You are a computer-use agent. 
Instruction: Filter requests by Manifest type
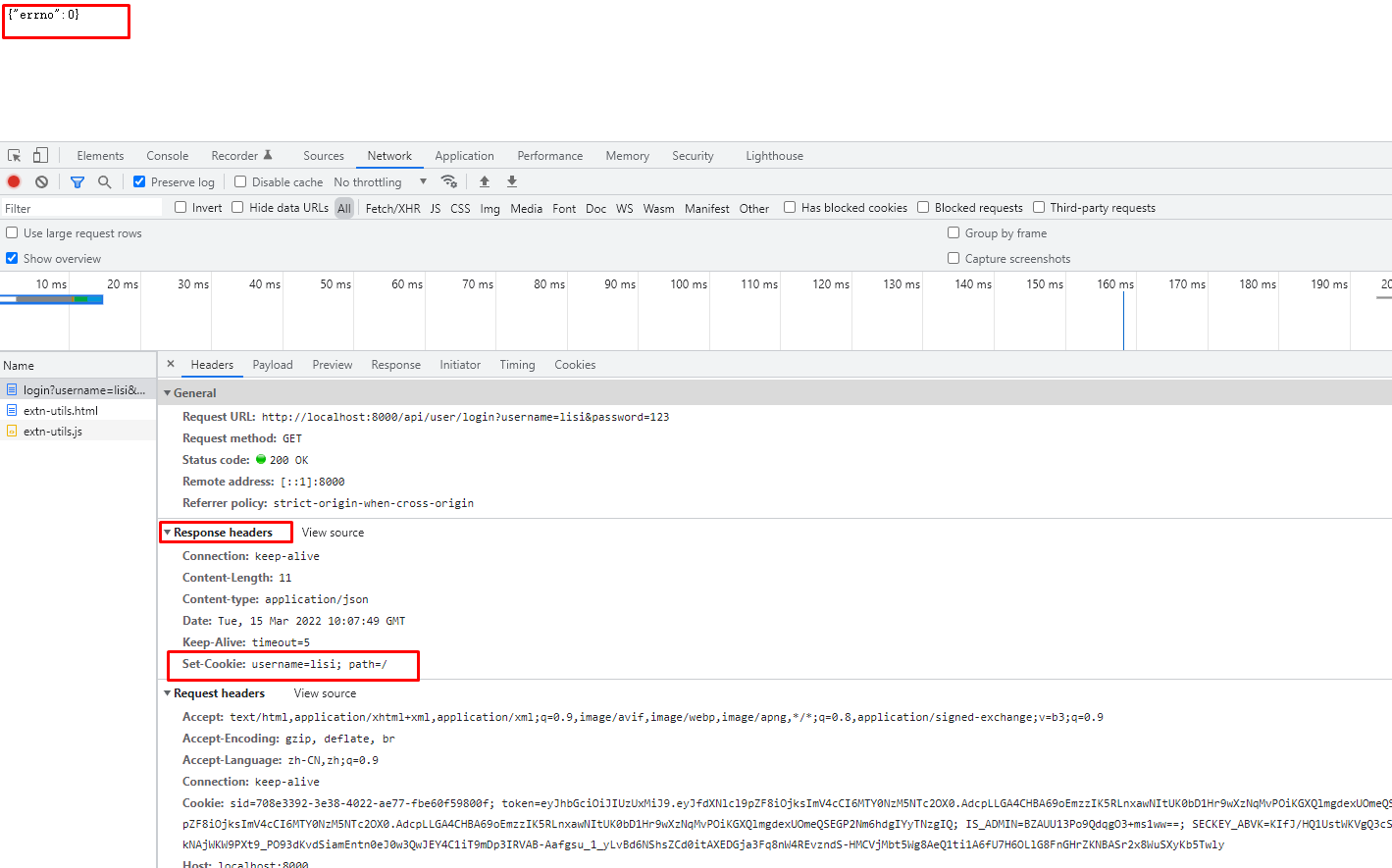pyautogui.click(x=707, y=208)
